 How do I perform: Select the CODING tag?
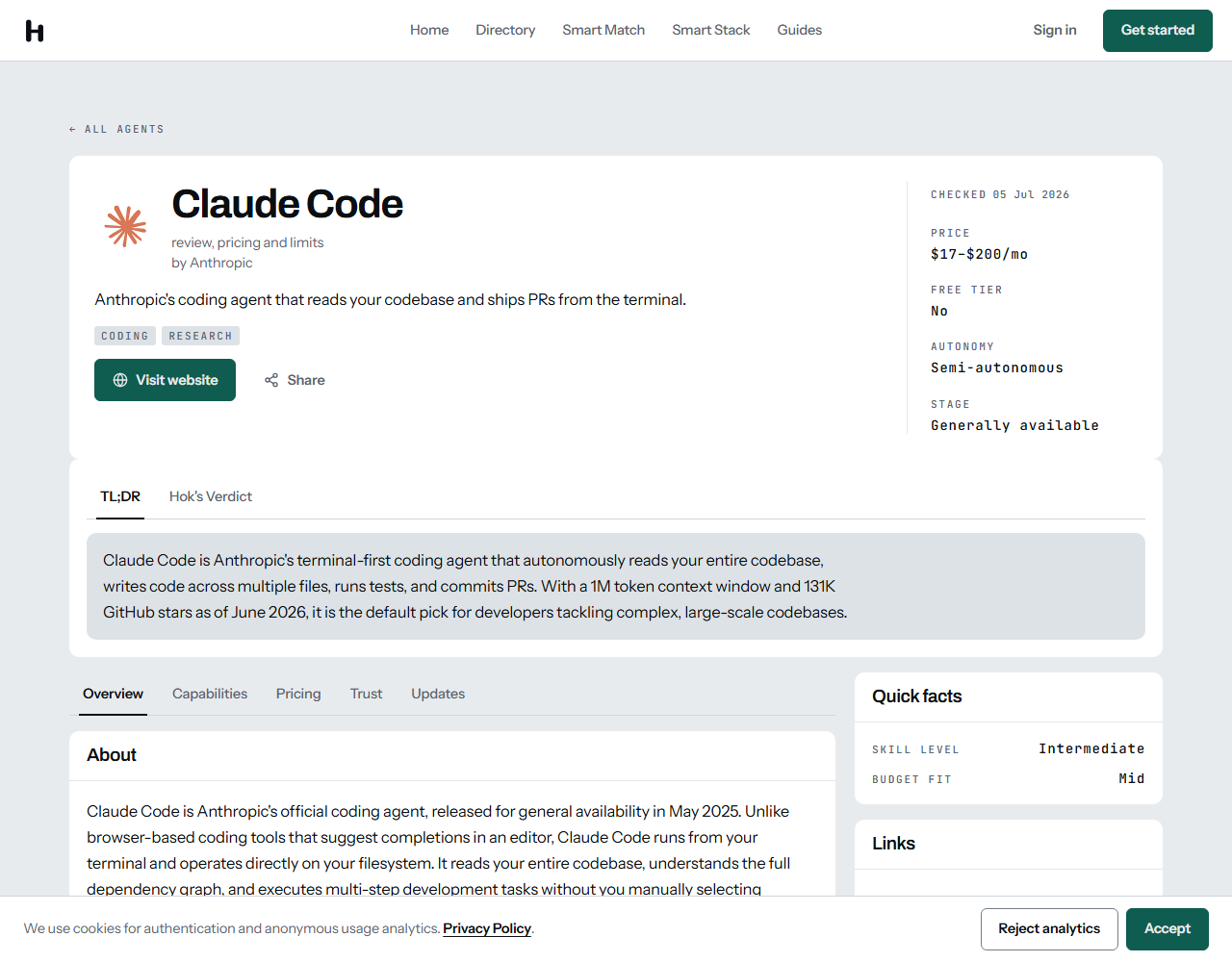(x=125, y=336)
